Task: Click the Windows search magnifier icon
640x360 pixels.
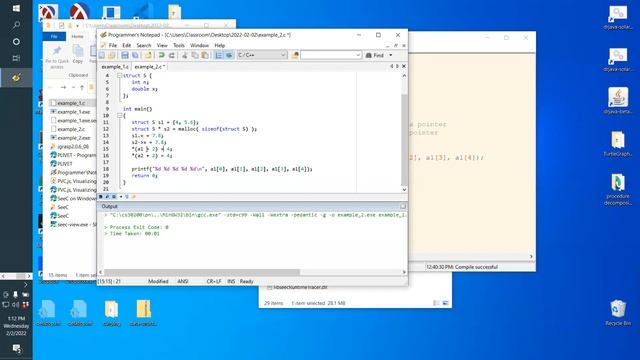Action: (16, 25)
